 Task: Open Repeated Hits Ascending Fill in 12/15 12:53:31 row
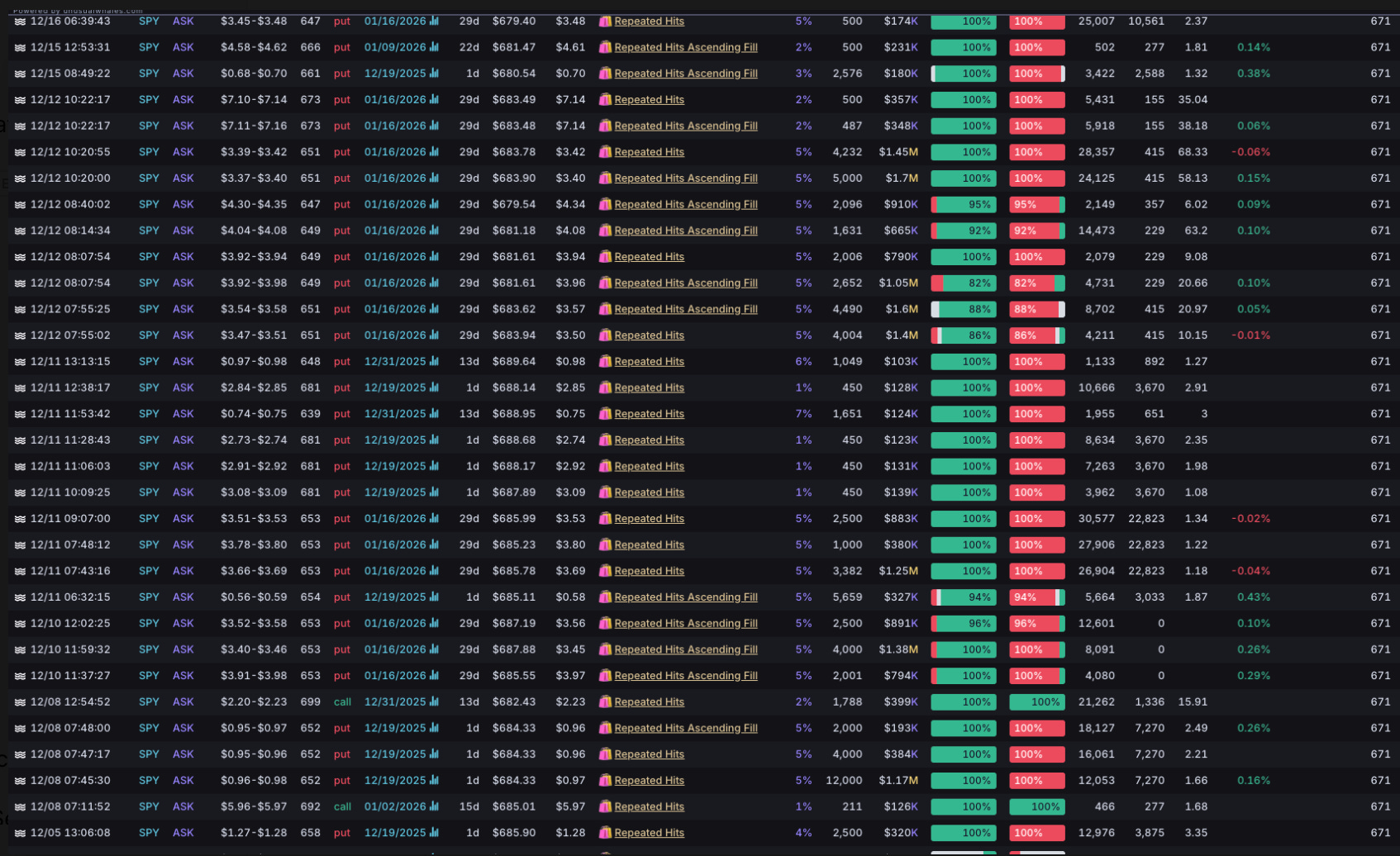685,47
